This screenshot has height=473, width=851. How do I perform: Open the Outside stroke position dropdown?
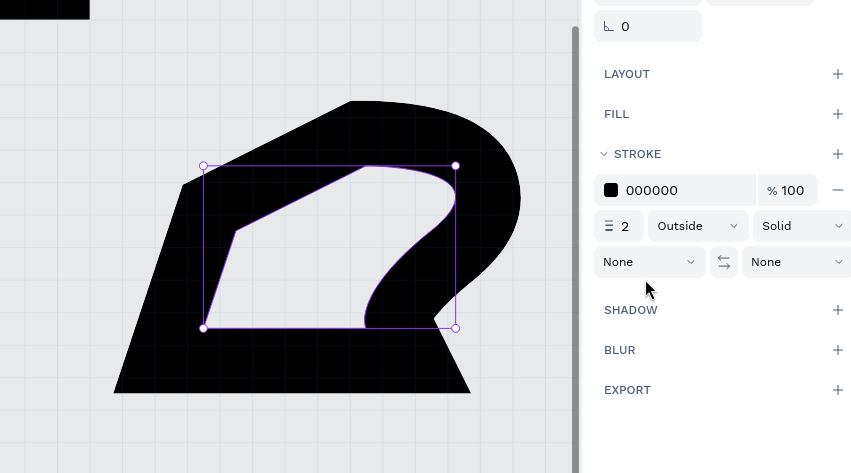698,226
